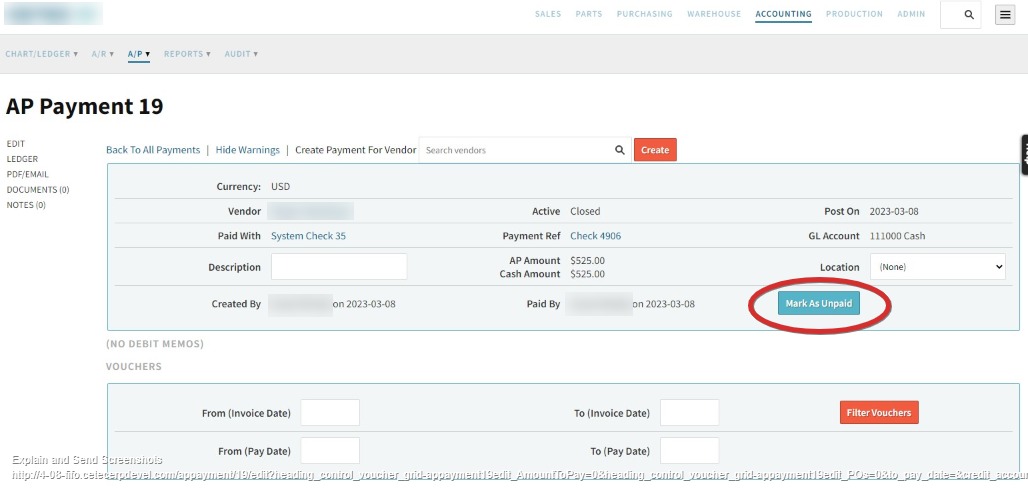Open the System Check 35 link

308,236
